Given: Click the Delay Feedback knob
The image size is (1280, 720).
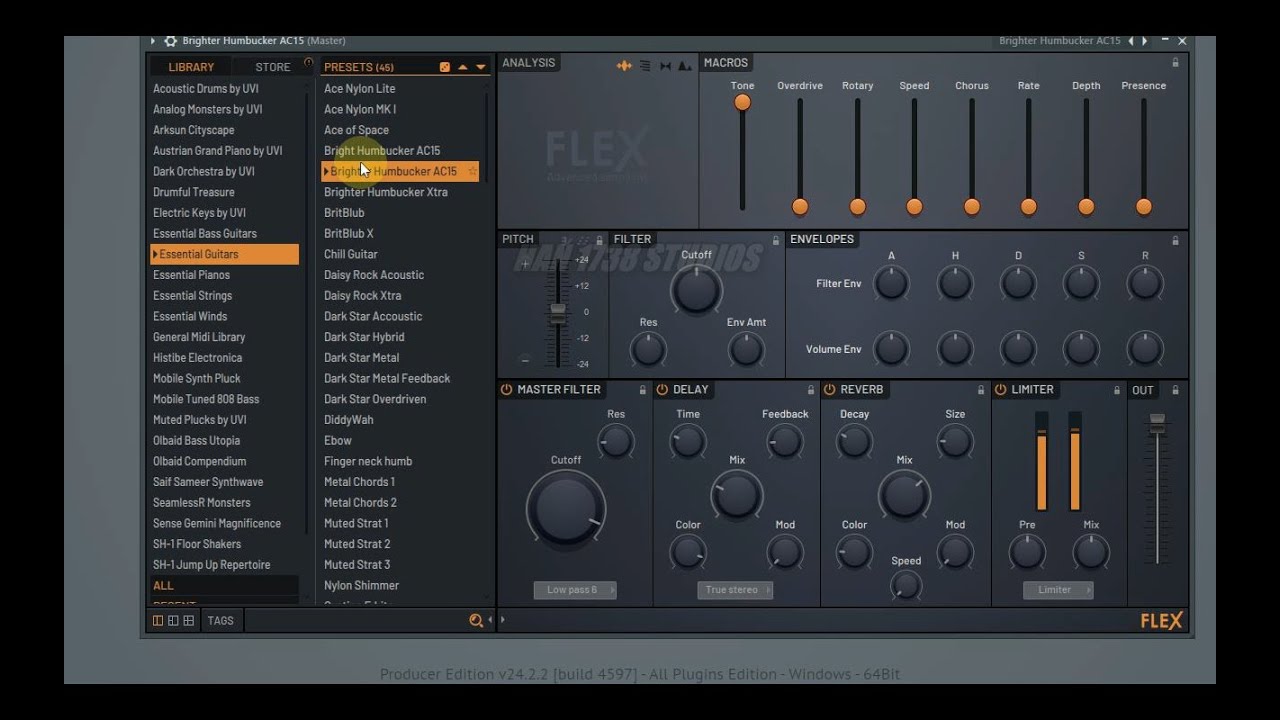Looking at the screenshot, I should point(785,442).
